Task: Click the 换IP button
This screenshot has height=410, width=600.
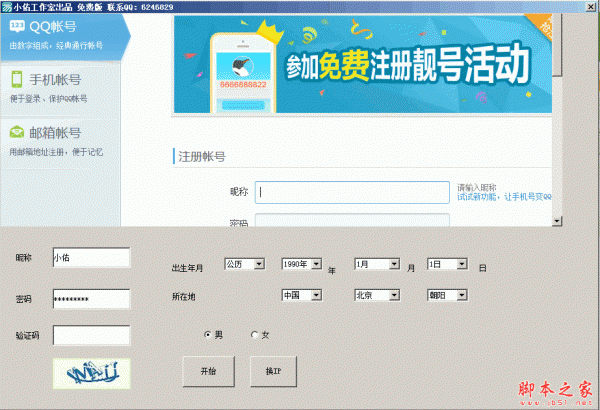Action: pyautogui.click(x=273, y=371)
